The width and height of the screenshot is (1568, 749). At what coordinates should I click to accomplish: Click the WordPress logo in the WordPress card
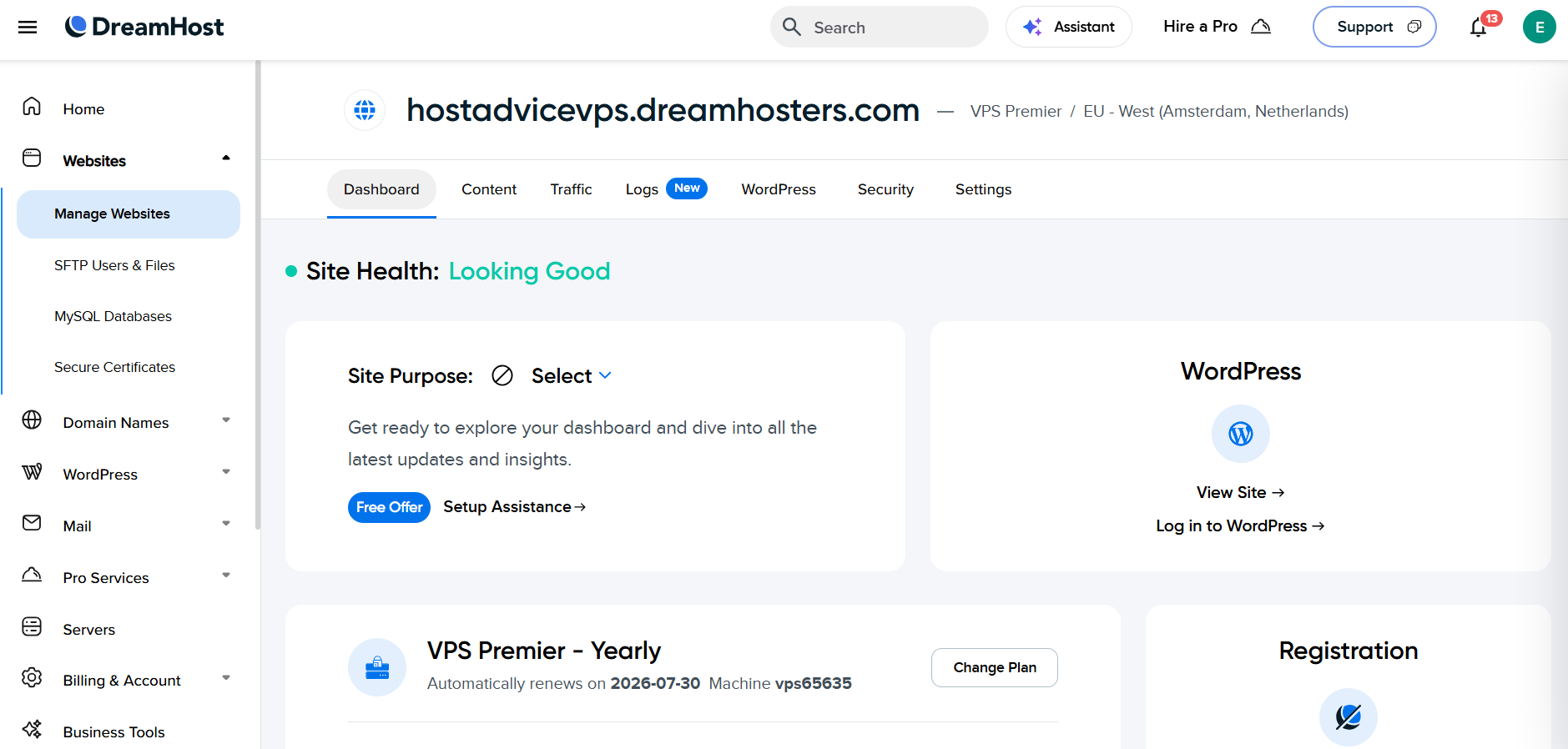click(x=1241, y=434)
